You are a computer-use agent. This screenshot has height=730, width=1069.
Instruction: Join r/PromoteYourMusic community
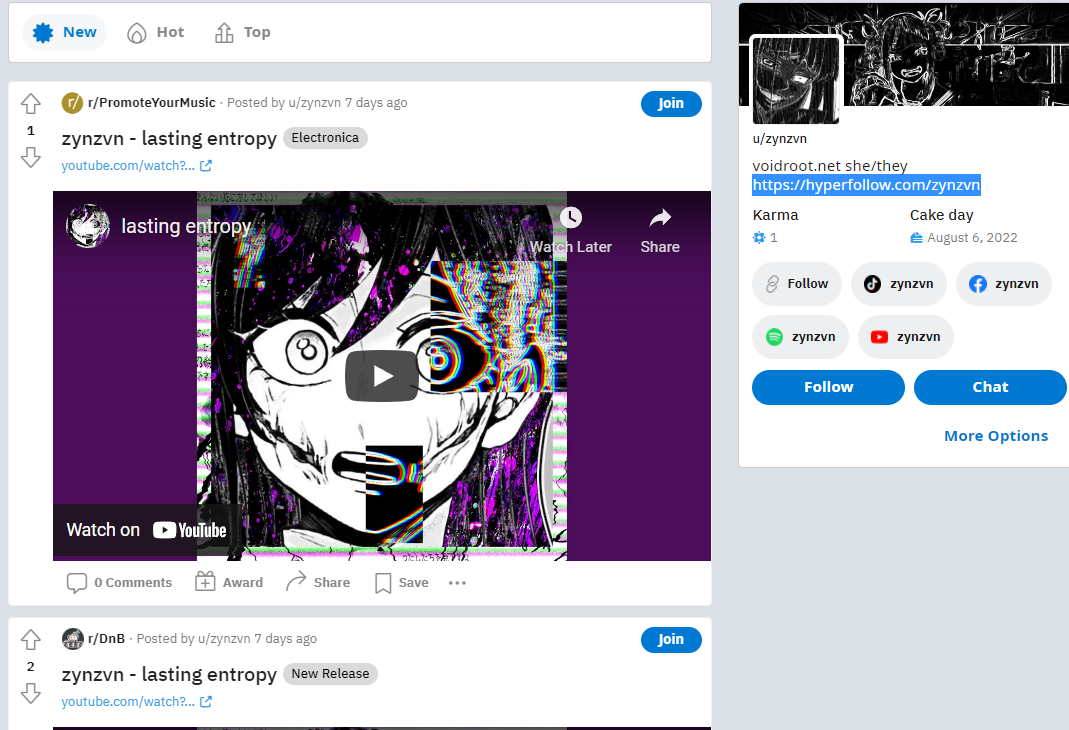[x=671, y=104]
